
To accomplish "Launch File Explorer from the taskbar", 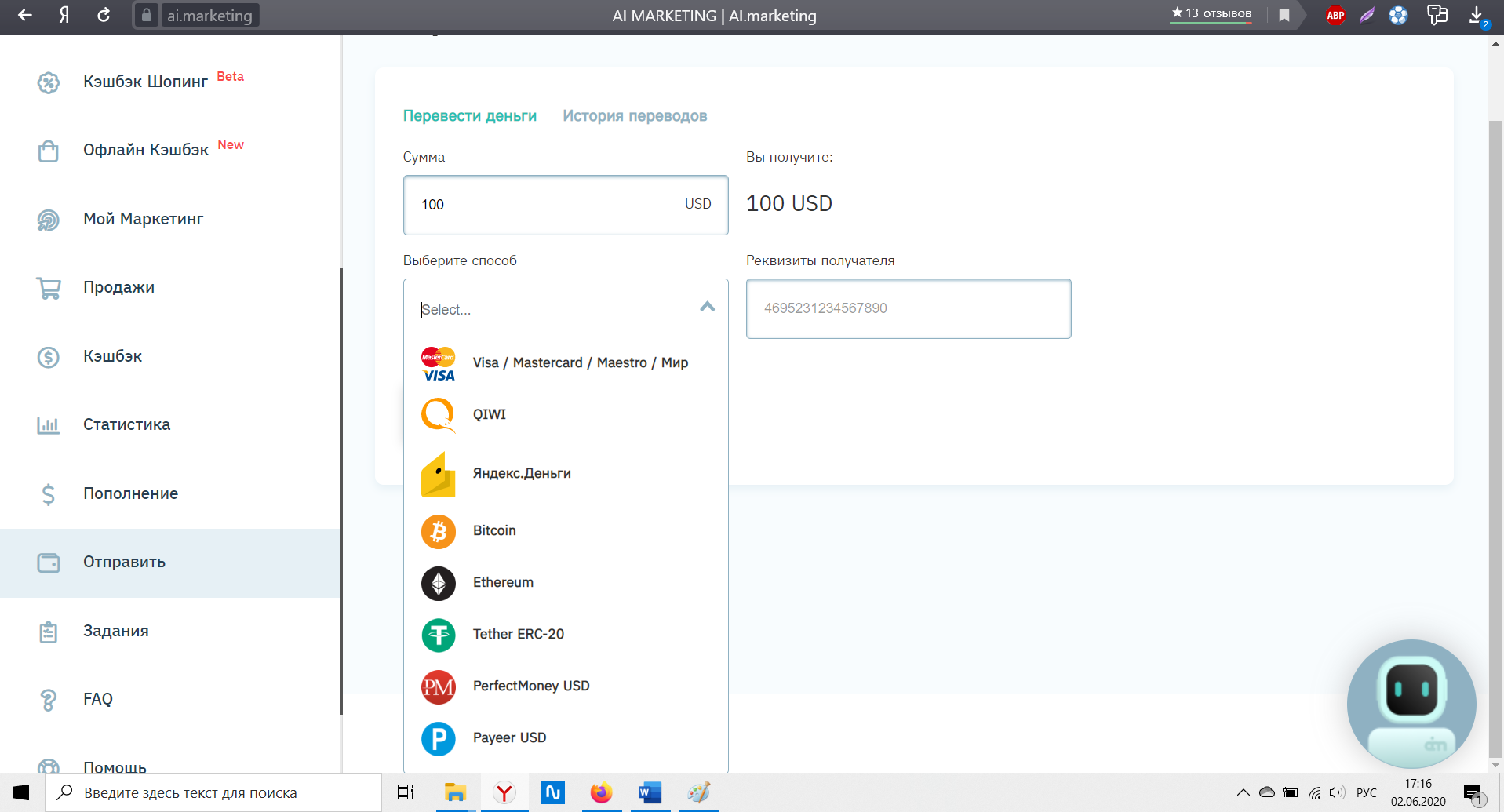I will click(x=455, y=792).
